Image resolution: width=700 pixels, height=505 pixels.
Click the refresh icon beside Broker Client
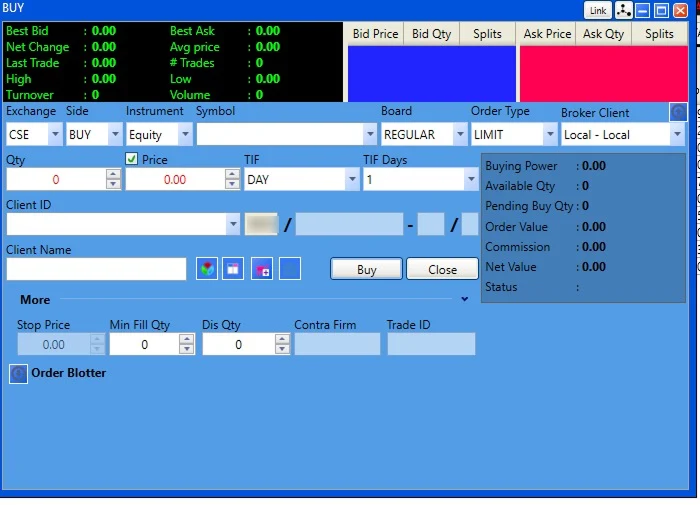click(x=678, y=112)
